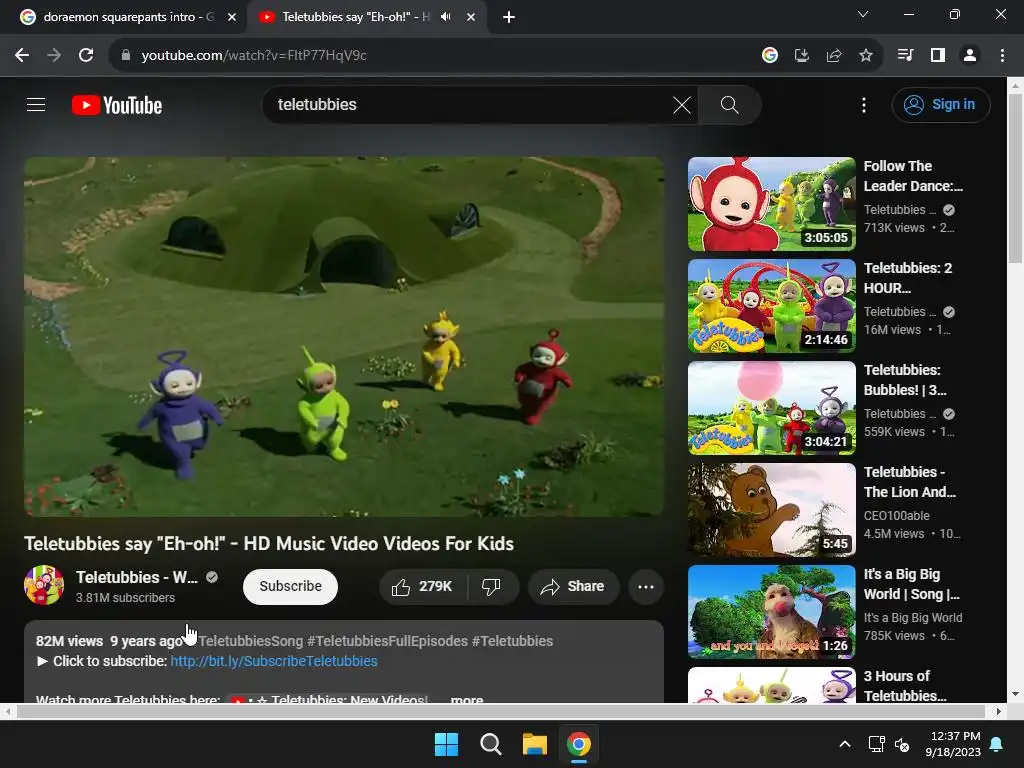The width and height of the screenshot is (1024, 768).
Task: Run search with the magnifier button
Action: point(729,104)
